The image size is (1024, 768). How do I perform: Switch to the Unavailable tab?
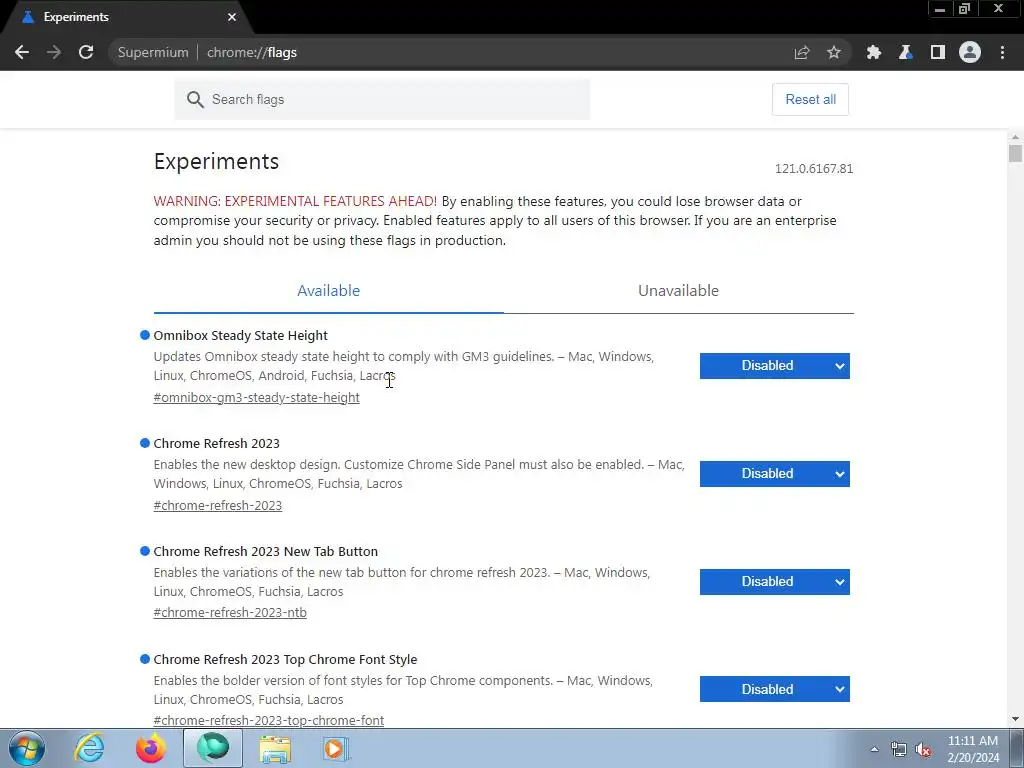[679, 291]
